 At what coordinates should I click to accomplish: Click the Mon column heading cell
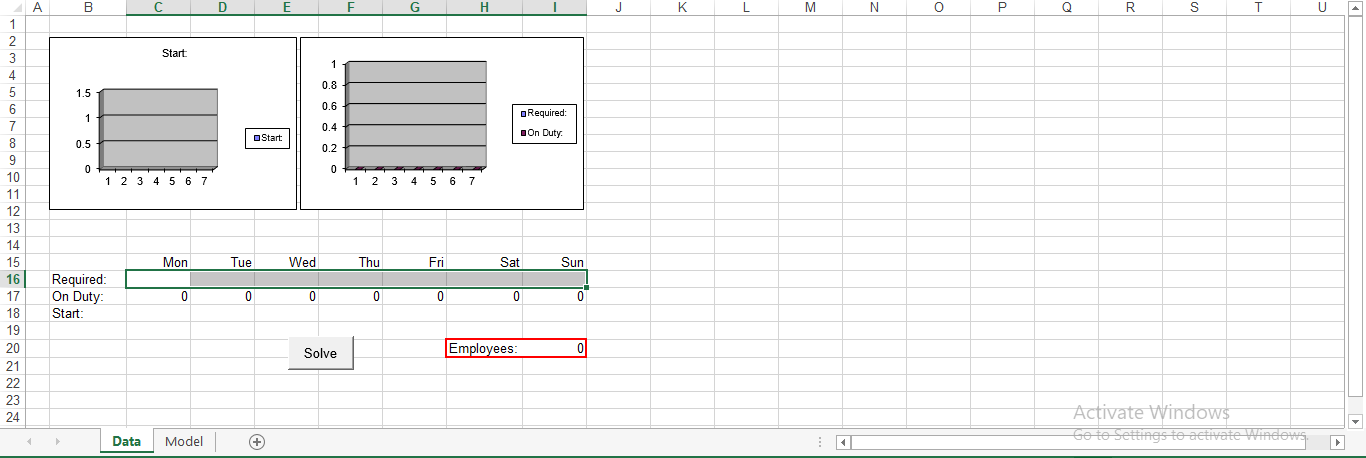point(158,262)
